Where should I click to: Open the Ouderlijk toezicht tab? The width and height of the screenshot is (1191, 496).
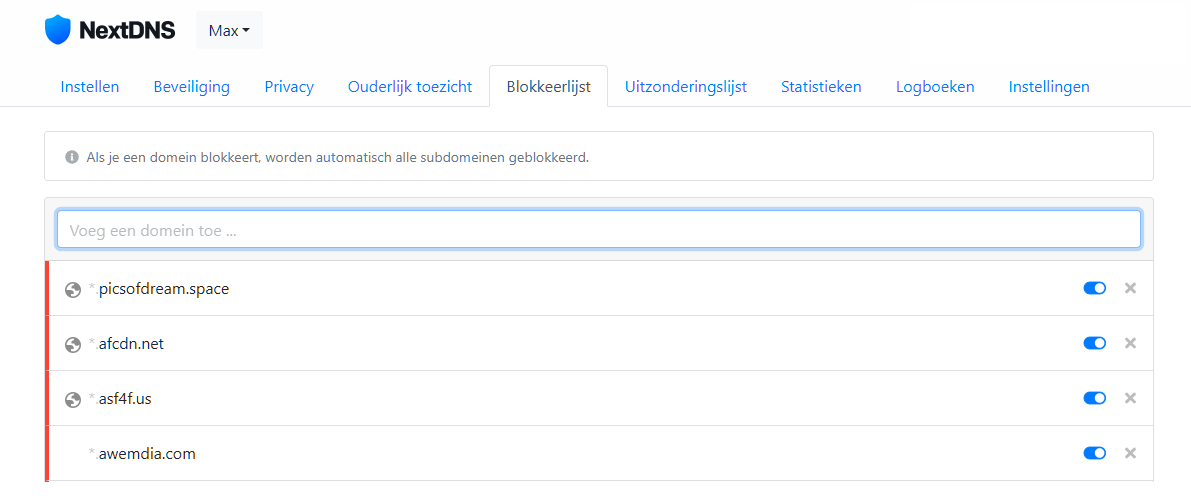point(410,87)
